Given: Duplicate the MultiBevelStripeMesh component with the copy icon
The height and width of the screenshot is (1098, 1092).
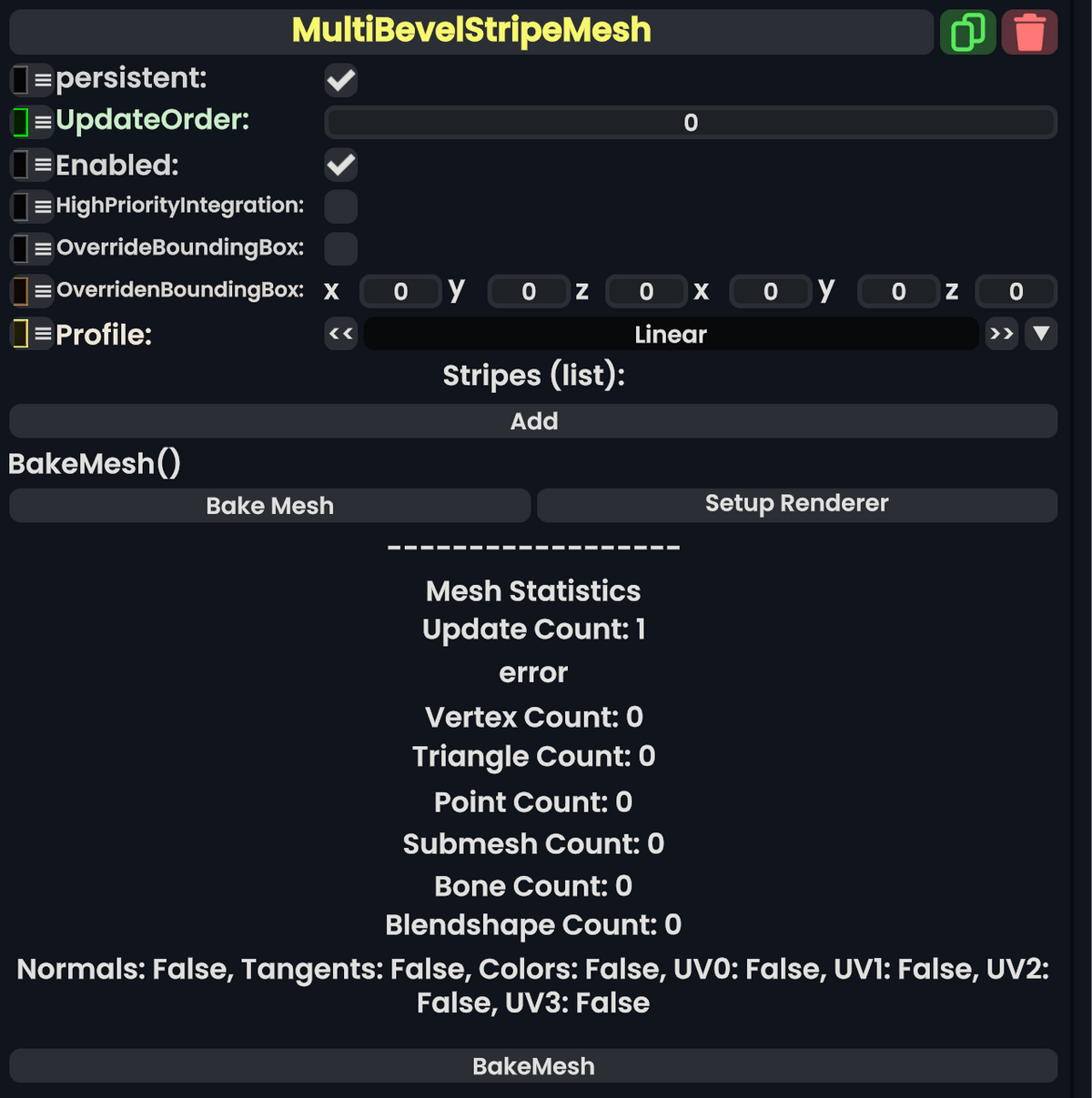Looking at the screenshot, I should point(967,31).
